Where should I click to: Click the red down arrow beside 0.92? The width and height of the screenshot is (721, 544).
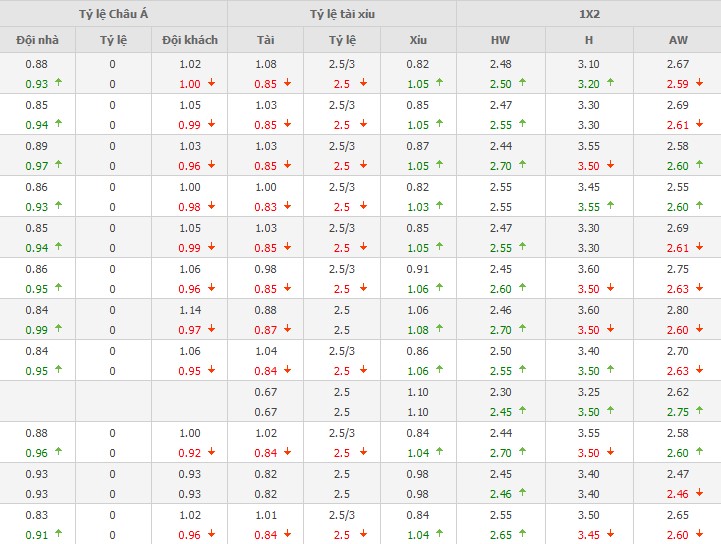[x=211, y=452]
